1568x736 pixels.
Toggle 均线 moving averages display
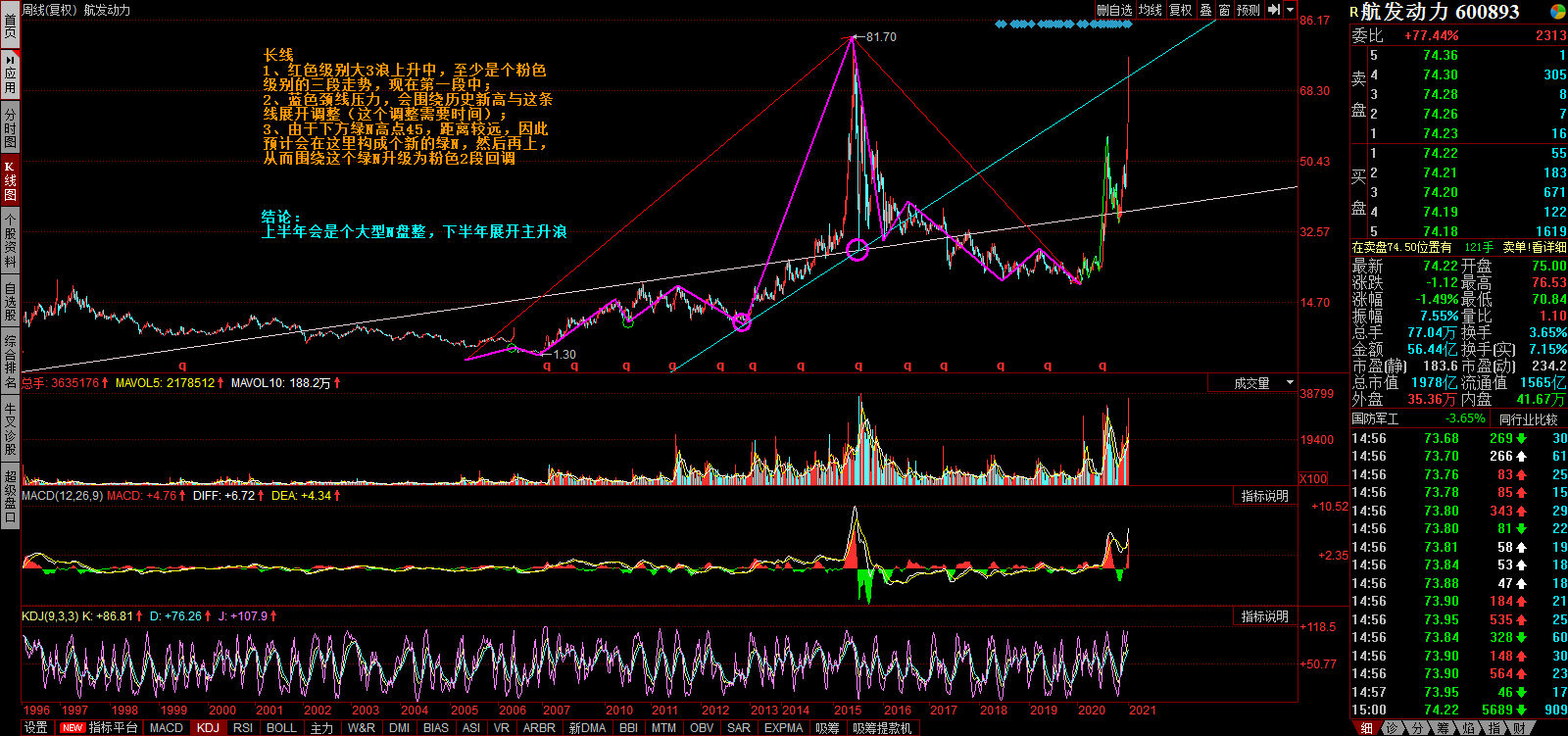1151,10
